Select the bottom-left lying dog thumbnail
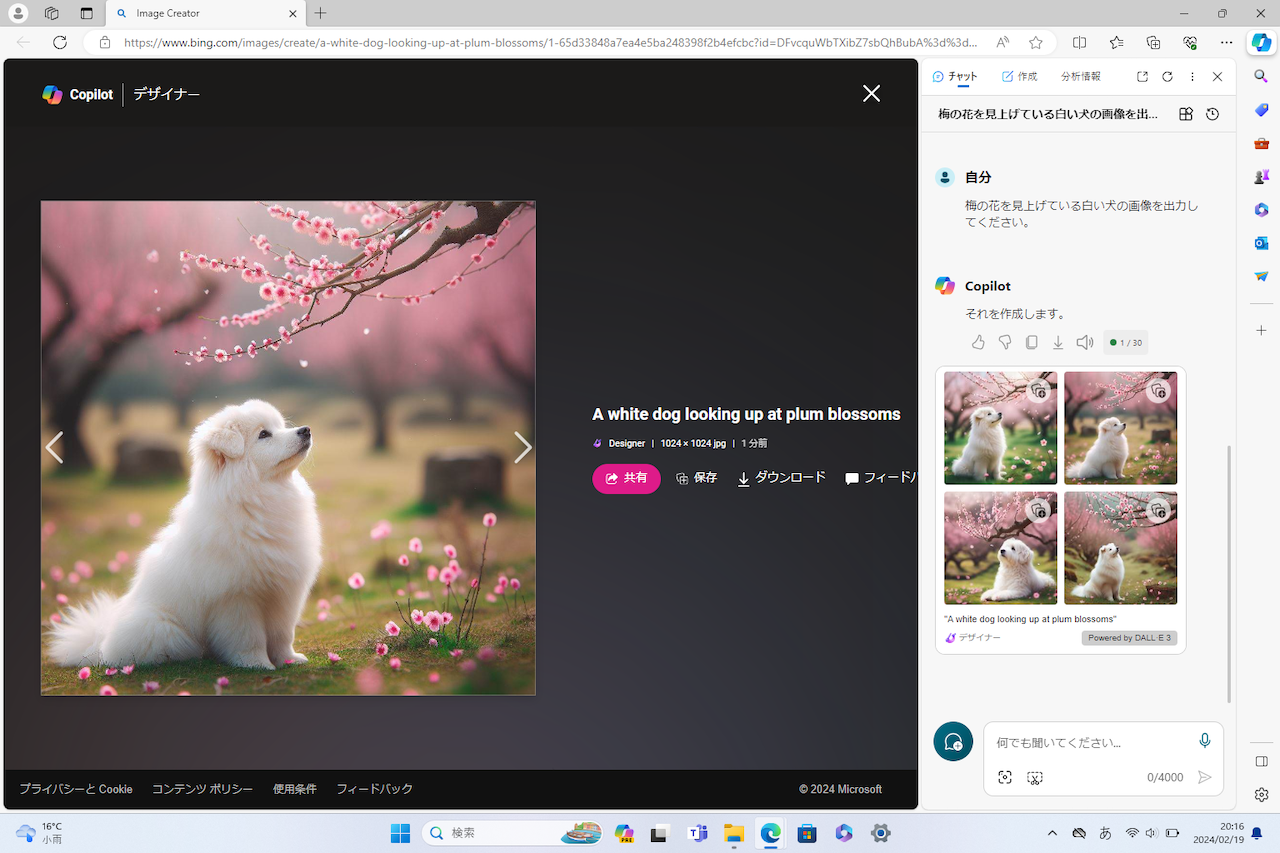Screen dimensions: 1280x853 pyautogui.click(x=1000, y=547)
